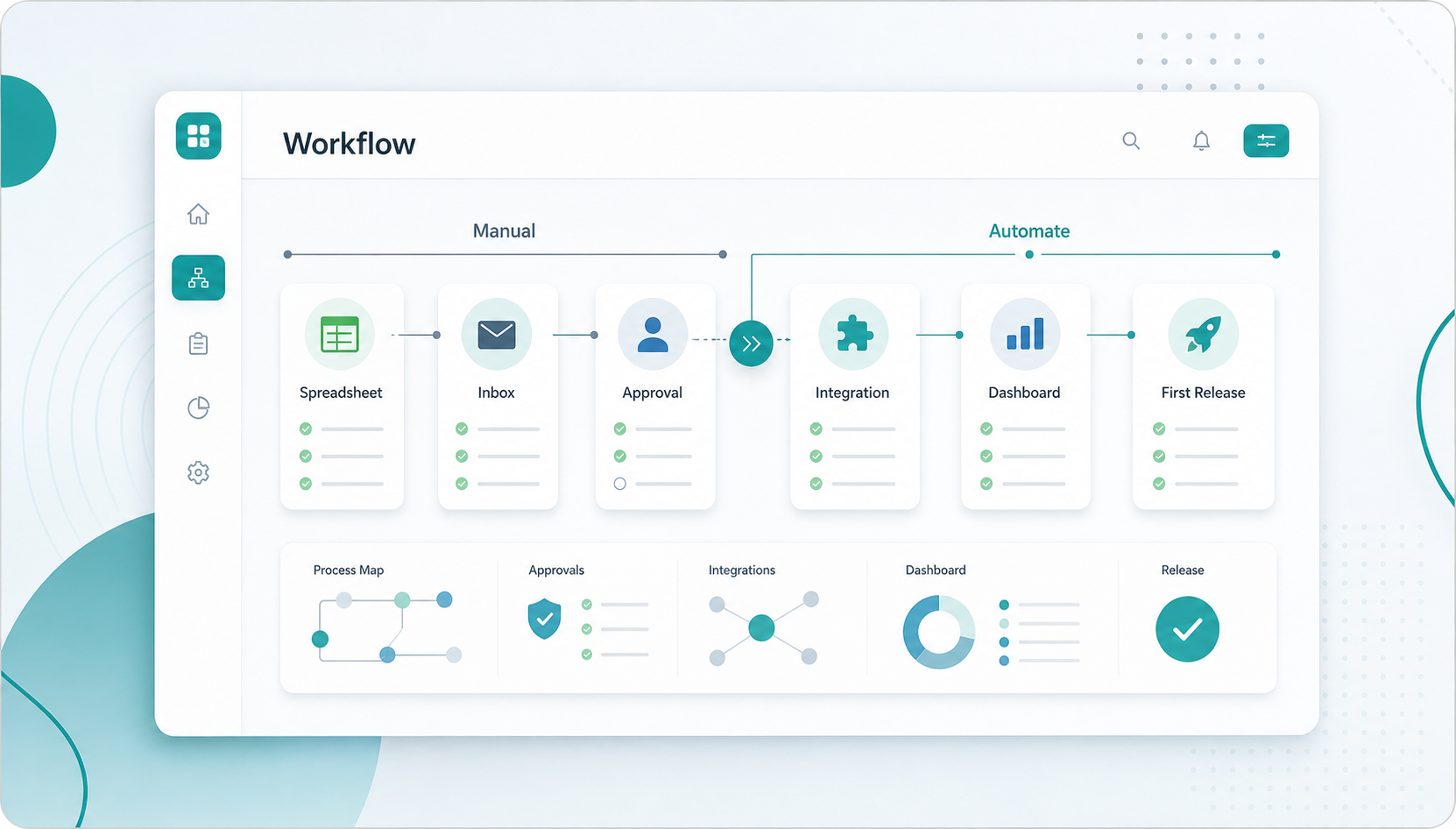Click the teal filter sliders button
1456x829 pixels.
click(1266, 140)
